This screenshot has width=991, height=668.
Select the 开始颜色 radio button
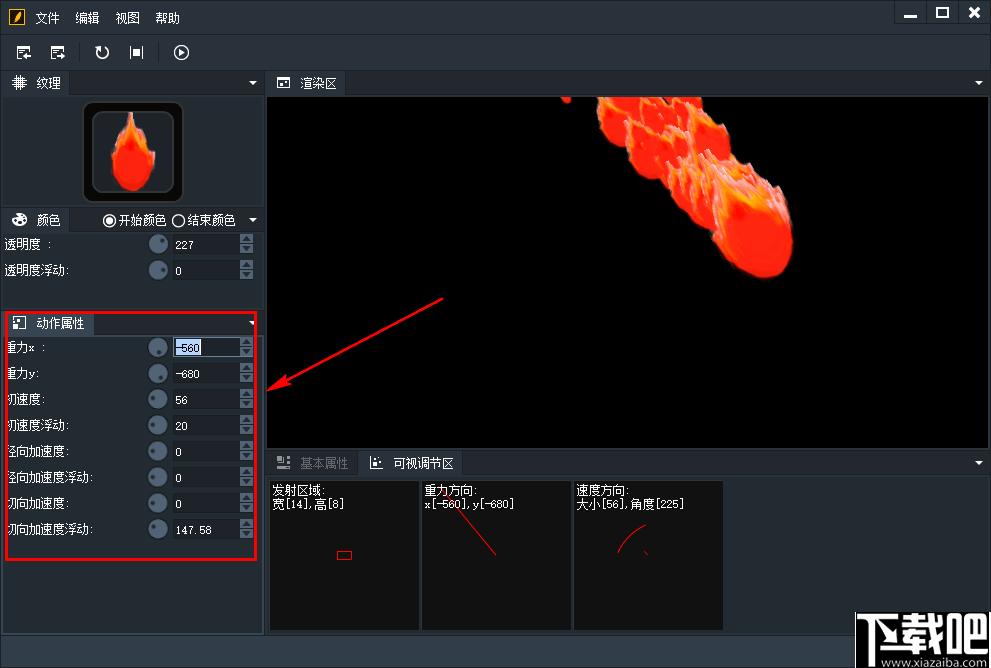tap(109, 221)
